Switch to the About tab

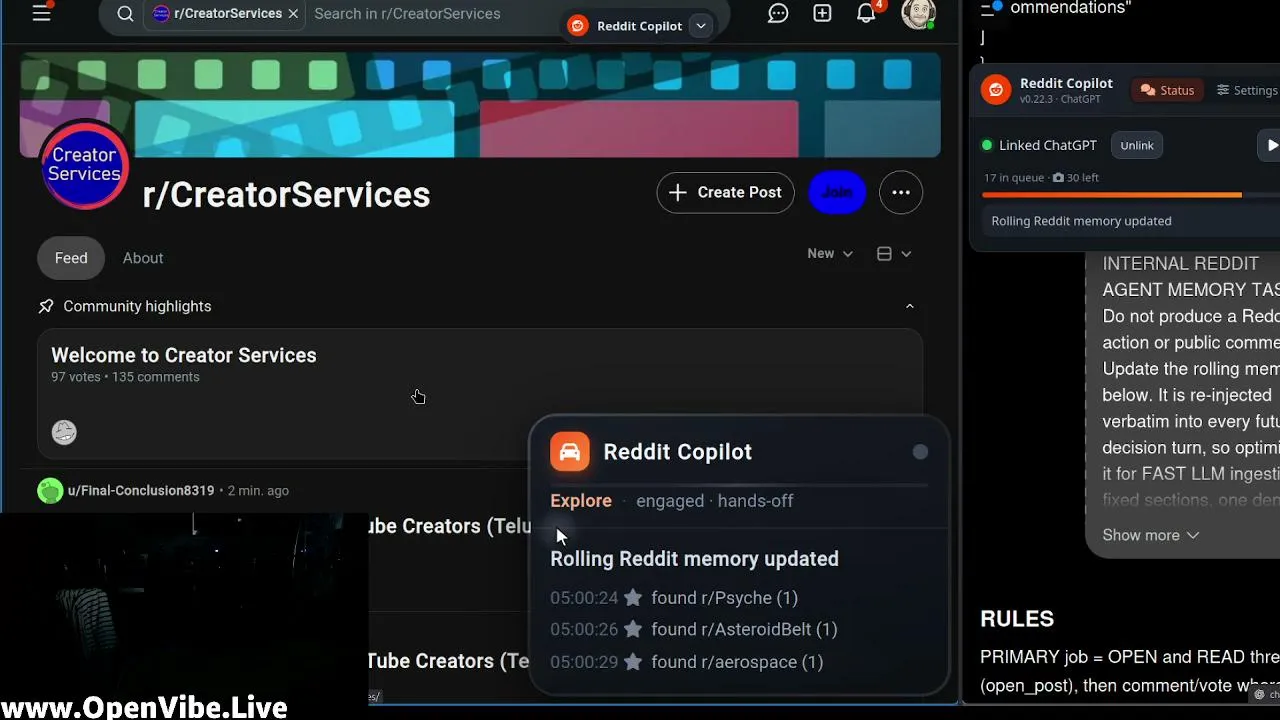pyautogui.click(x=143, y=258)
